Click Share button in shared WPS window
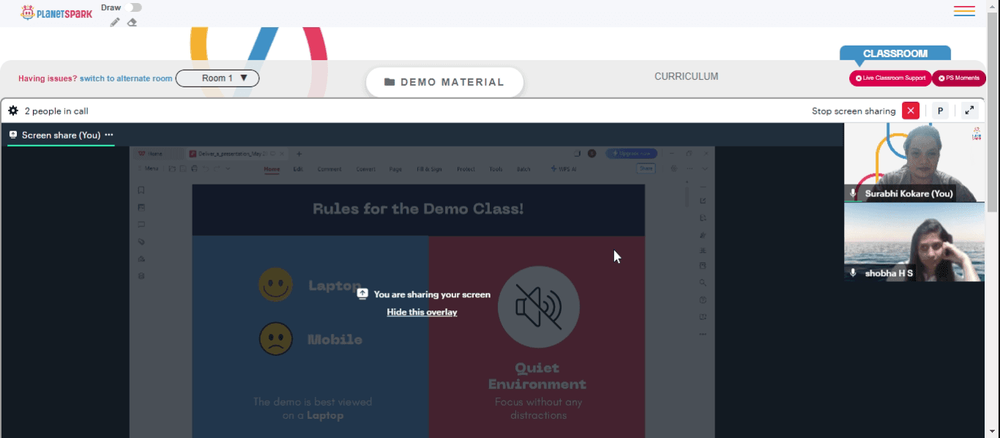Image resolution: width=1000 pixels, height=438 pixels. (646, 169)
